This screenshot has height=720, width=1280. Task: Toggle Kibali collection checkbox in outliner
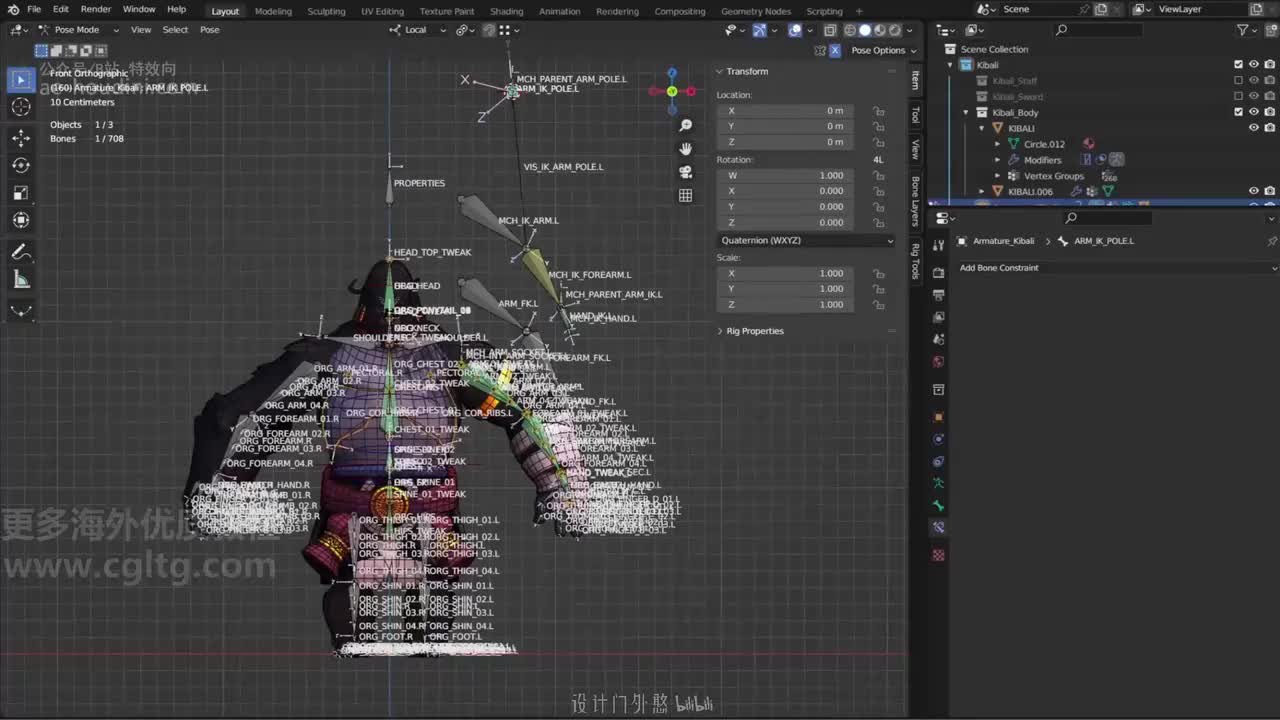click(1238, 65)
